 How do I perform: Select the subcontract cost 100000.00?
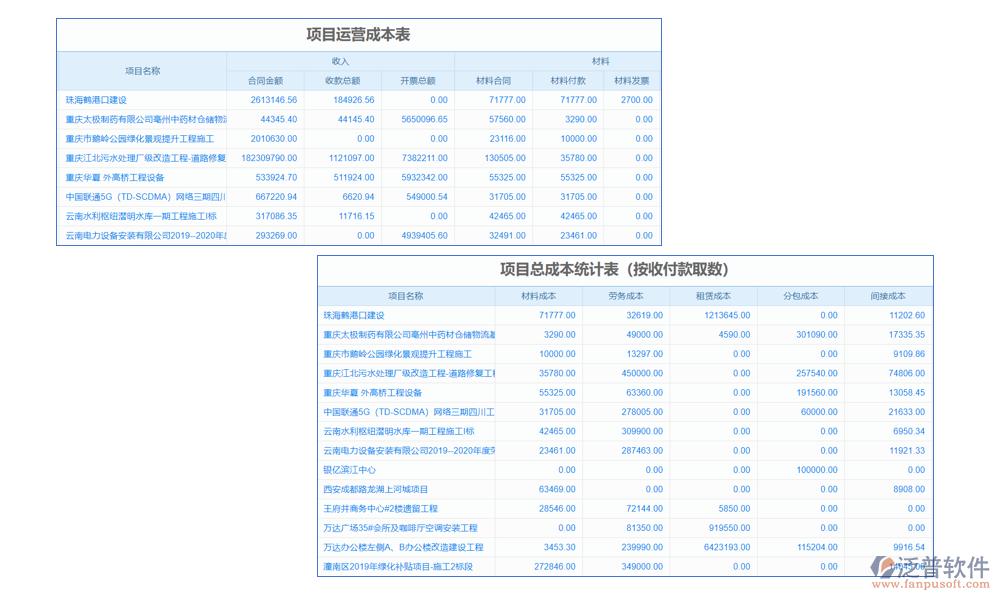tap(816, 470)
